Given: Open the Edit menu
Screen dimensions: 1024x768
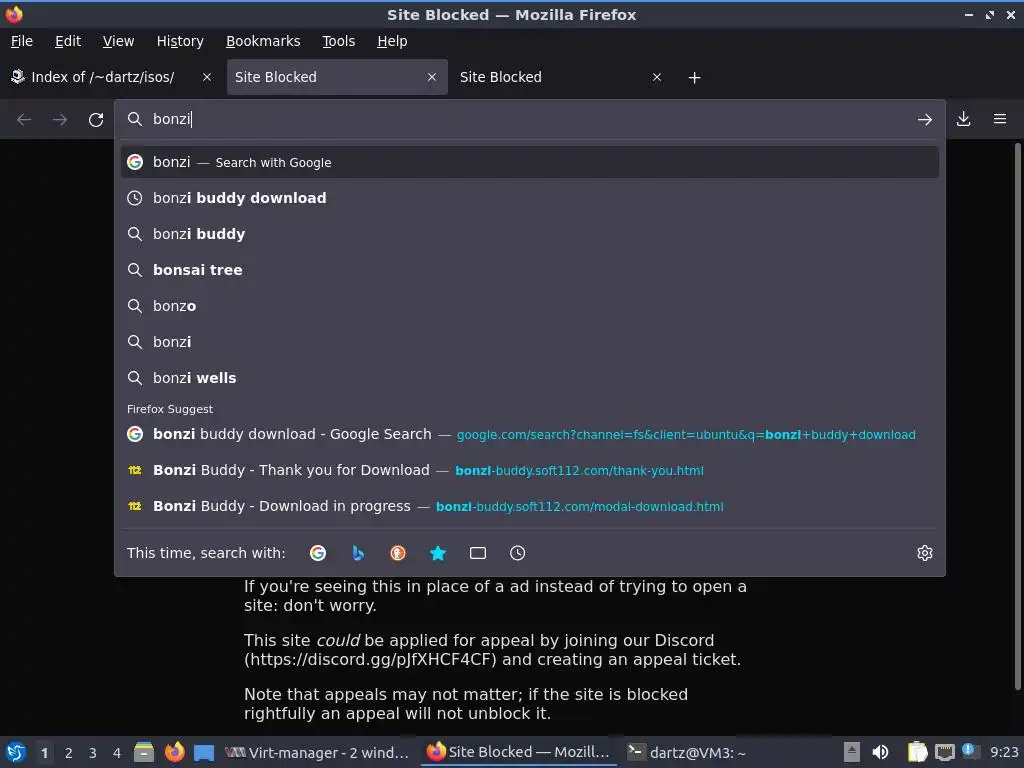Looking at the screenshot, I should (68, 41).
